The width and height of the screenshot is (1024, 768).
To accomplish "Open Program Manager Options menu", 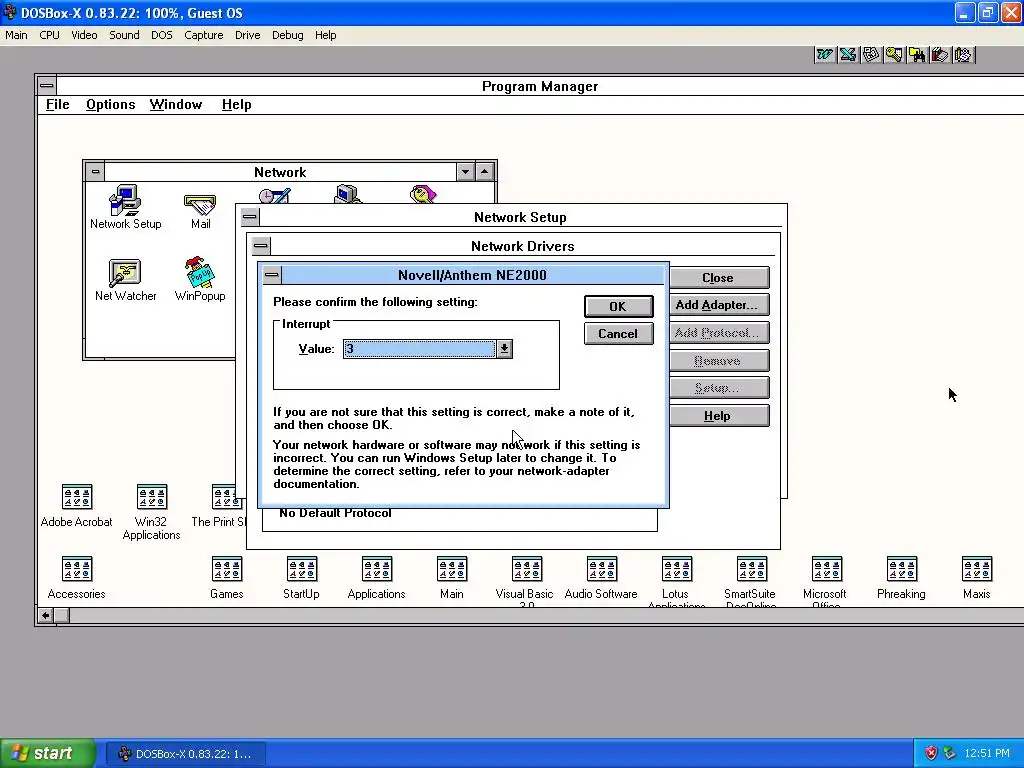I will point(110,104).
